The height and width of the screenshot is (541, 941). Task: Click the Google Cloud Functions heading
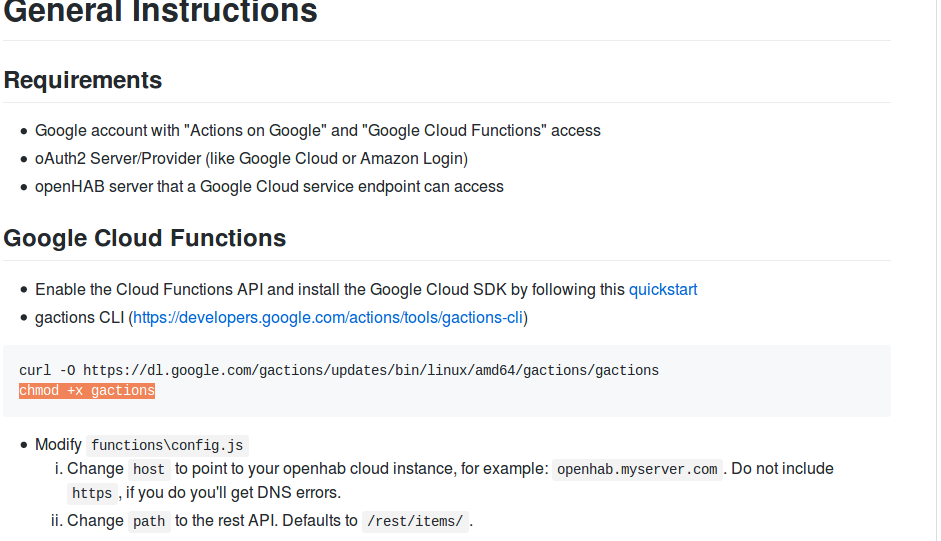click(145, 238)
